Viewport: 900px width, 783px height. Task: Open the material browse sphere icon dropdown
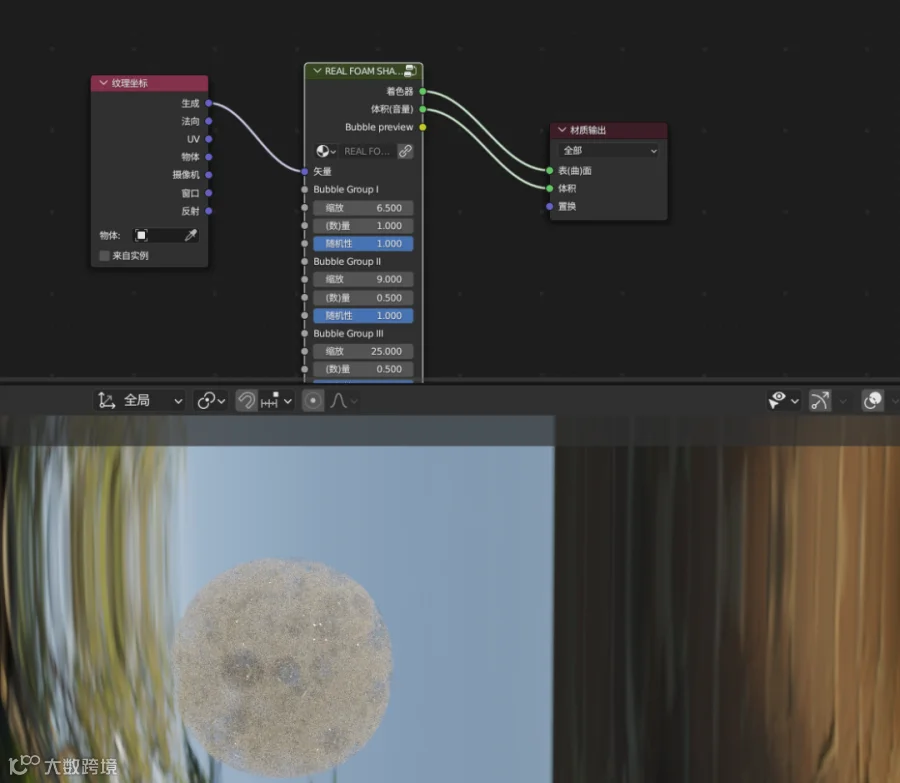pos(325,151)
